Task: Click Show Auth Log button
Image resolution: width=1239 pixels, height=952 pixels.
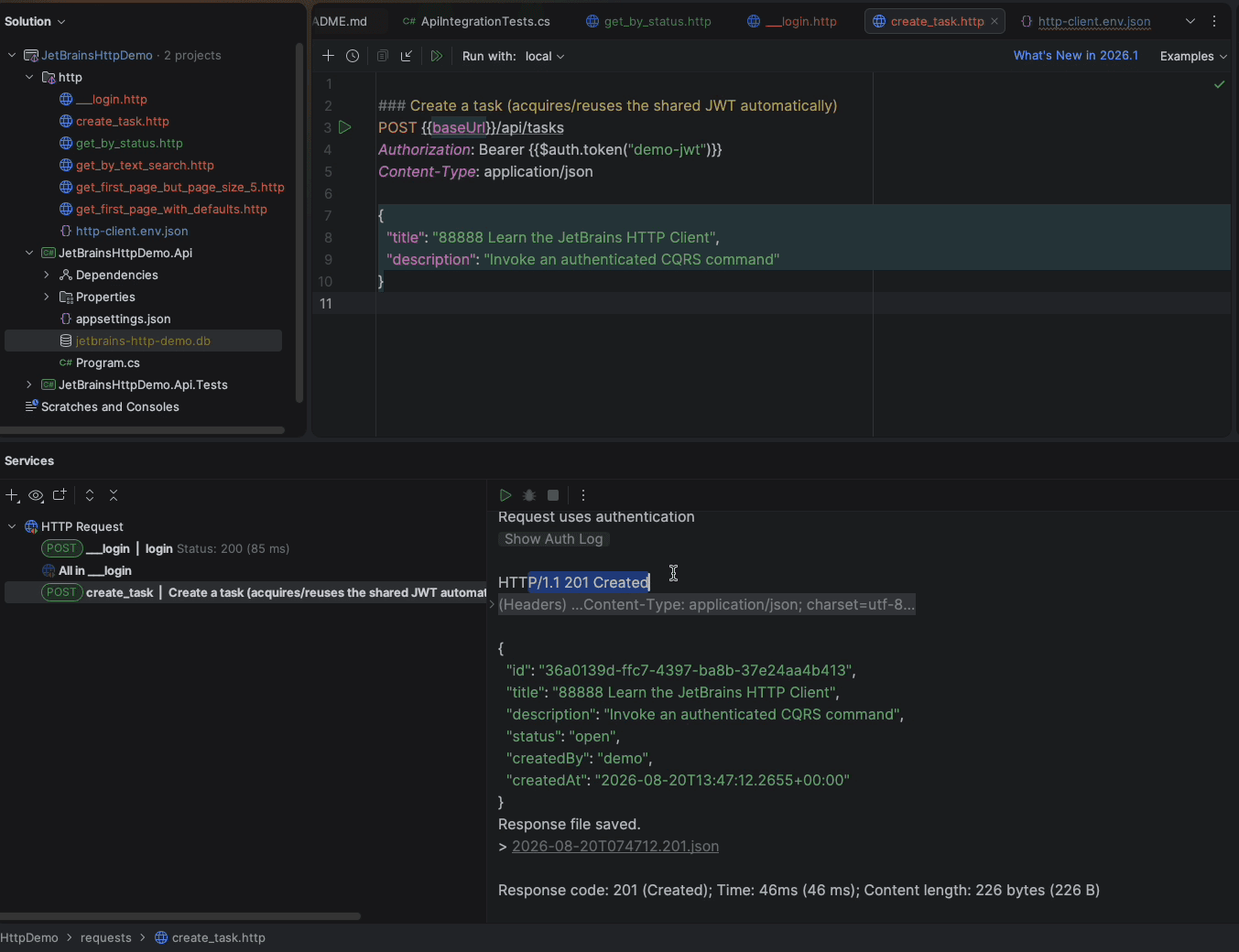Action: [554, 539]
